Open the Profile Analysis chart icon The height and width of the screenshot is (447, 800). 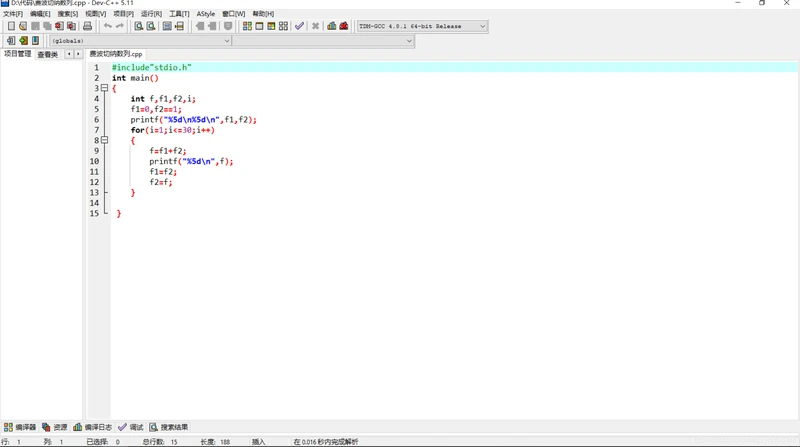coord(332,26)
